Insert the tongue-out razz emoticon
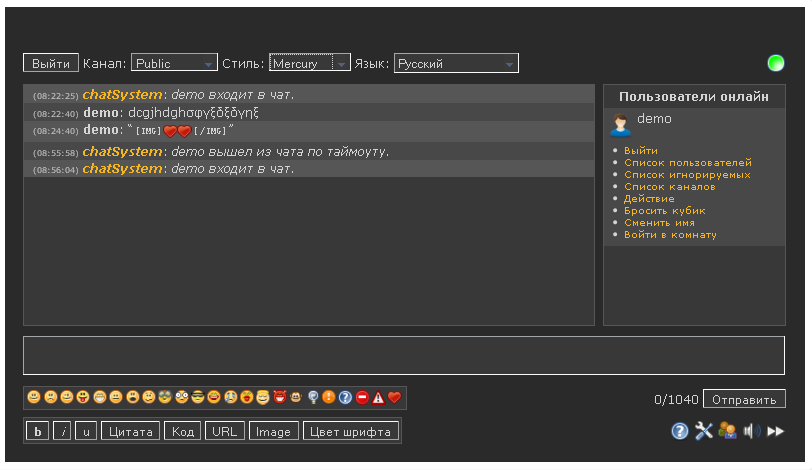Image resolution: width=812 pixels, height=470 pixels. pyautogui.click(x=83, y=397)
